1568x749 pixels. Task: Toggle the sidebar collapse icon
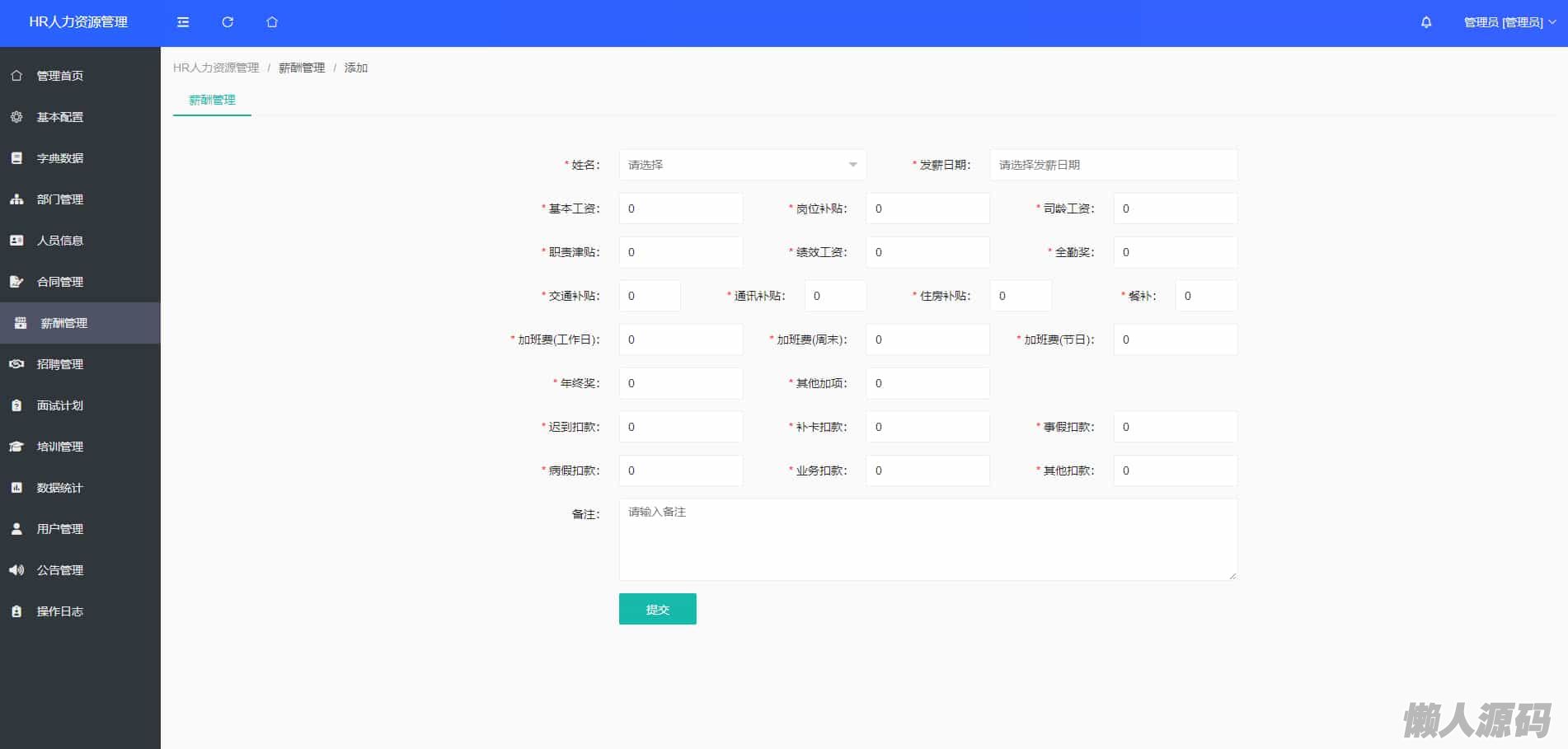[x=183, y=22]
